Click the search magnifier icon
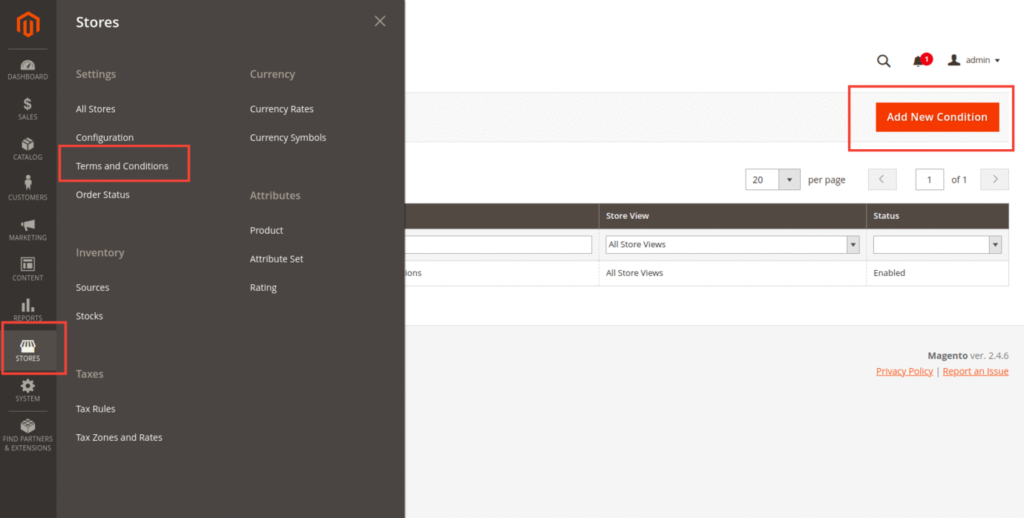The width and height of the screenshot is (1024, 518). (883, 61)
